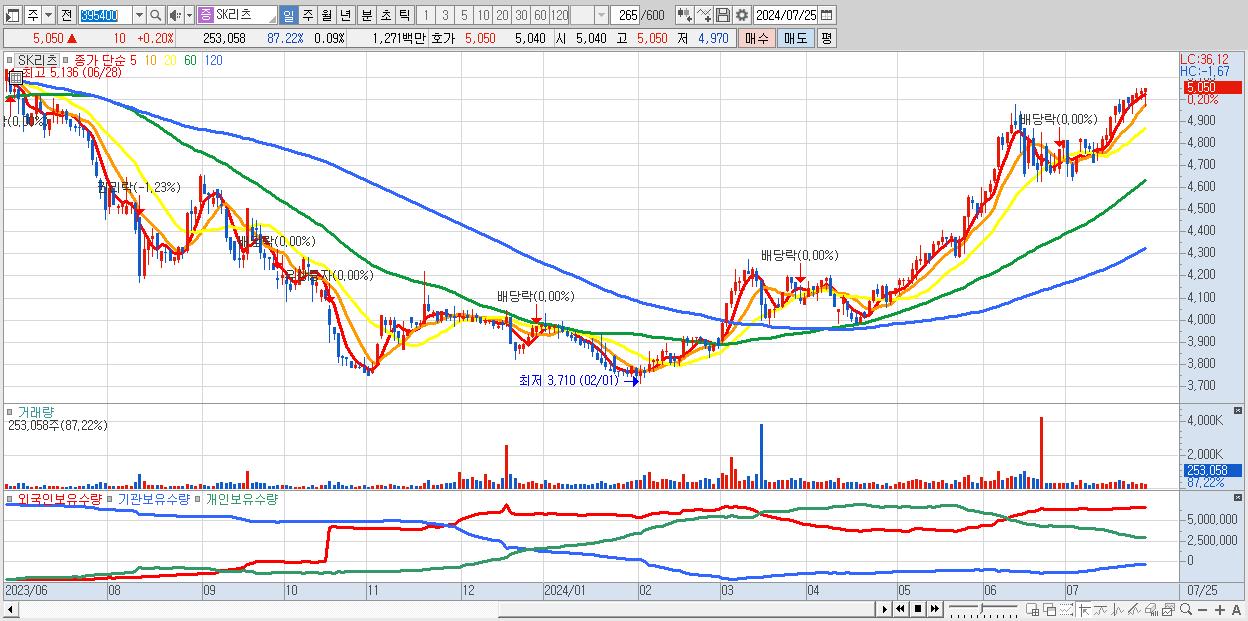The image size is (1248, 621).
Task: Open the empty interval combo box dropdown
Action: pyautogui.click(x=600, y=16)
